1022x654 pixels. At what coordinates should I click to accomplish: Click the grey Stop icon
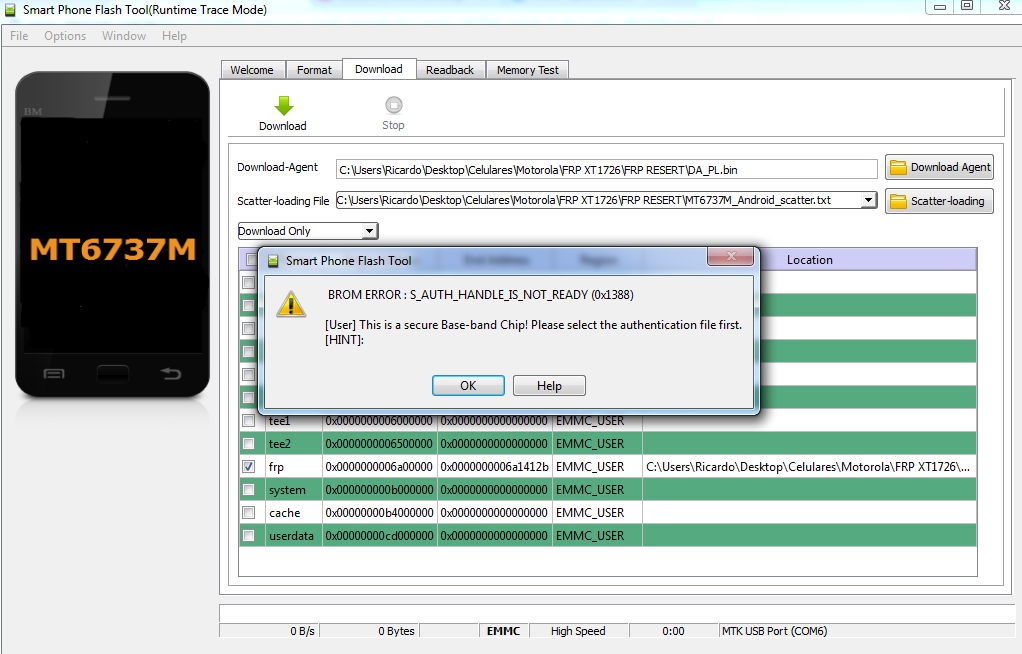point(394,105)
